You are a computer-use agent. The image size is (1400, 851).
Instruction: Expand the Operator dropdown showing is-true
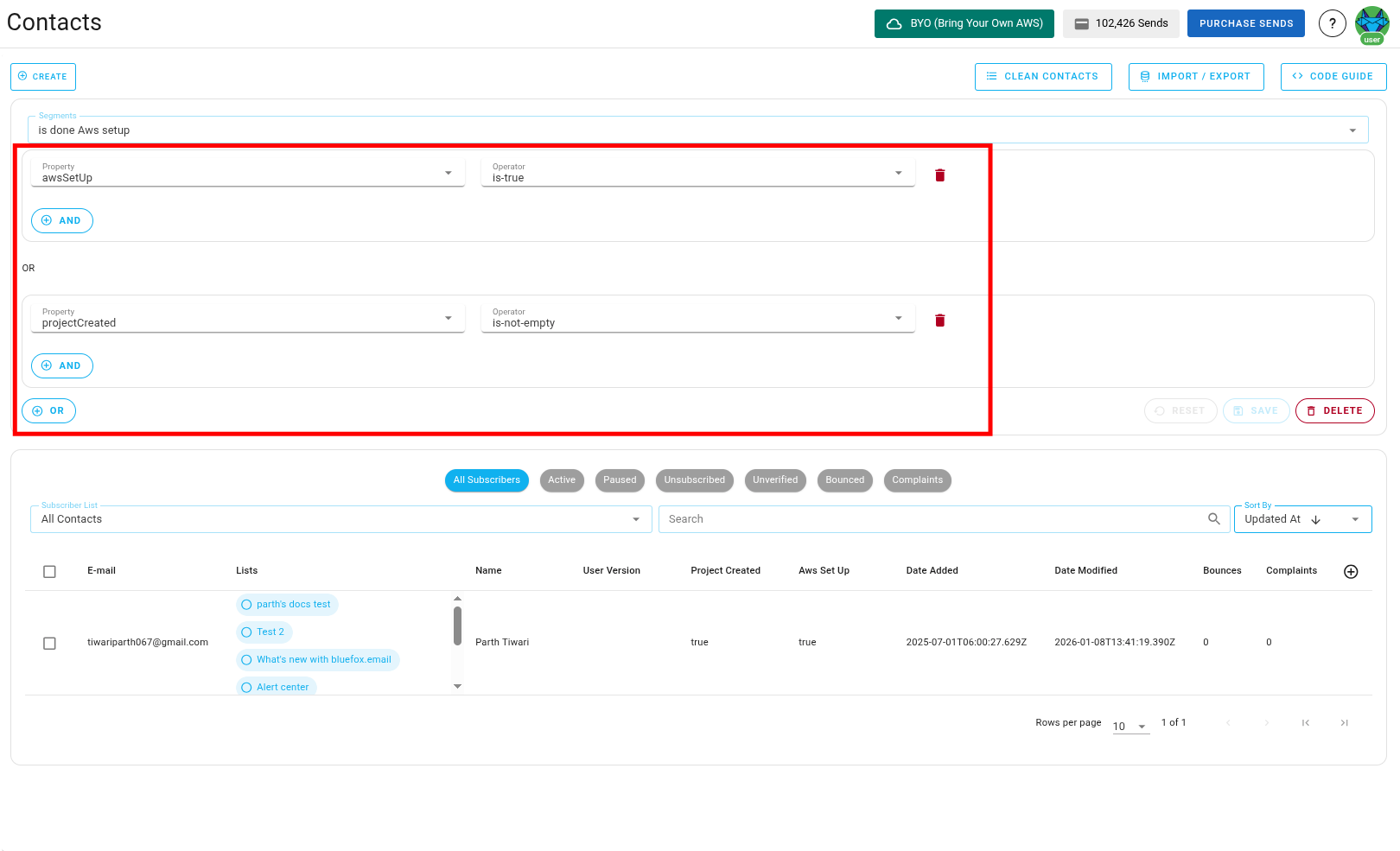click(x=898, y=172)
